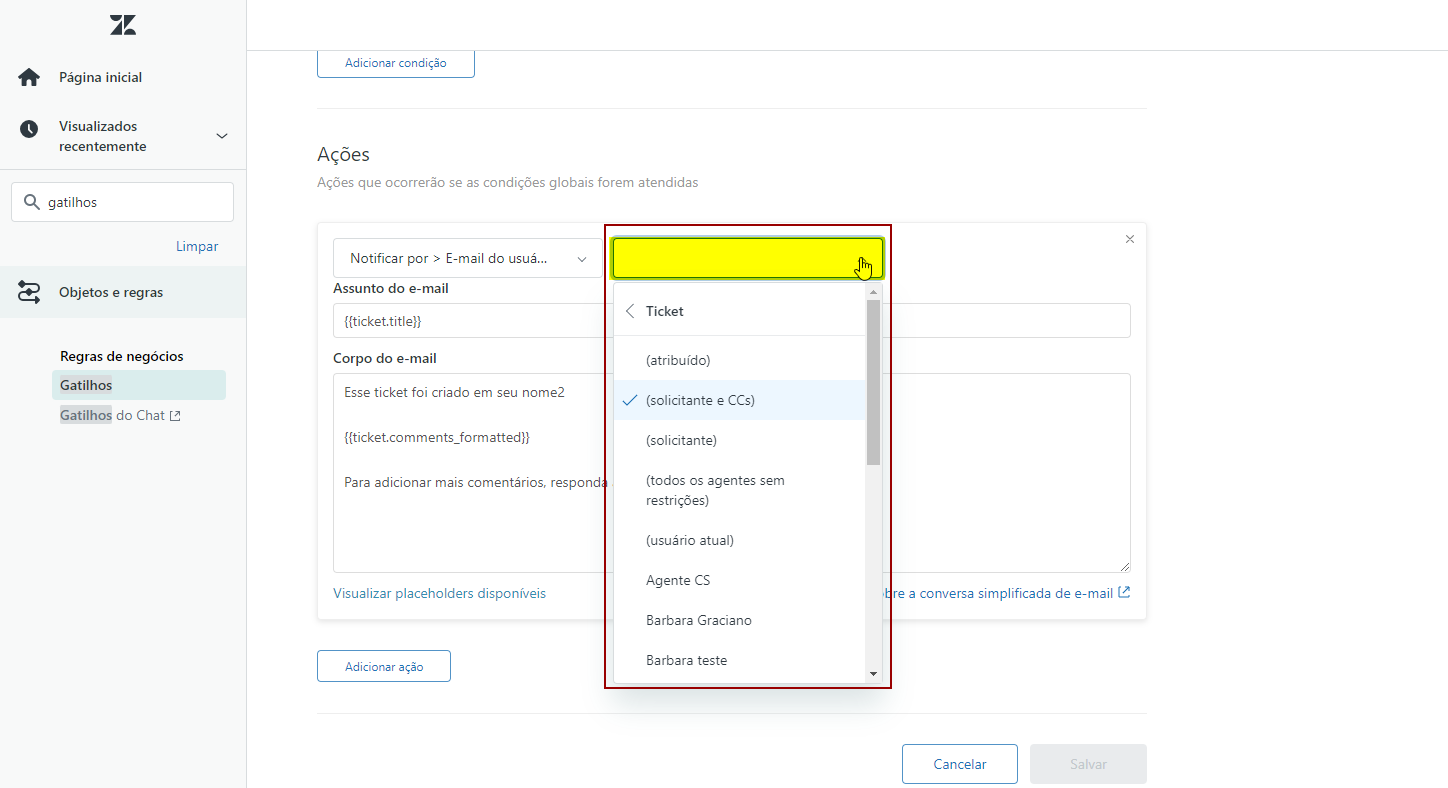
Task: Click the external link icon next to Gatilhos do Chat
Action: (x=176, y=416)
